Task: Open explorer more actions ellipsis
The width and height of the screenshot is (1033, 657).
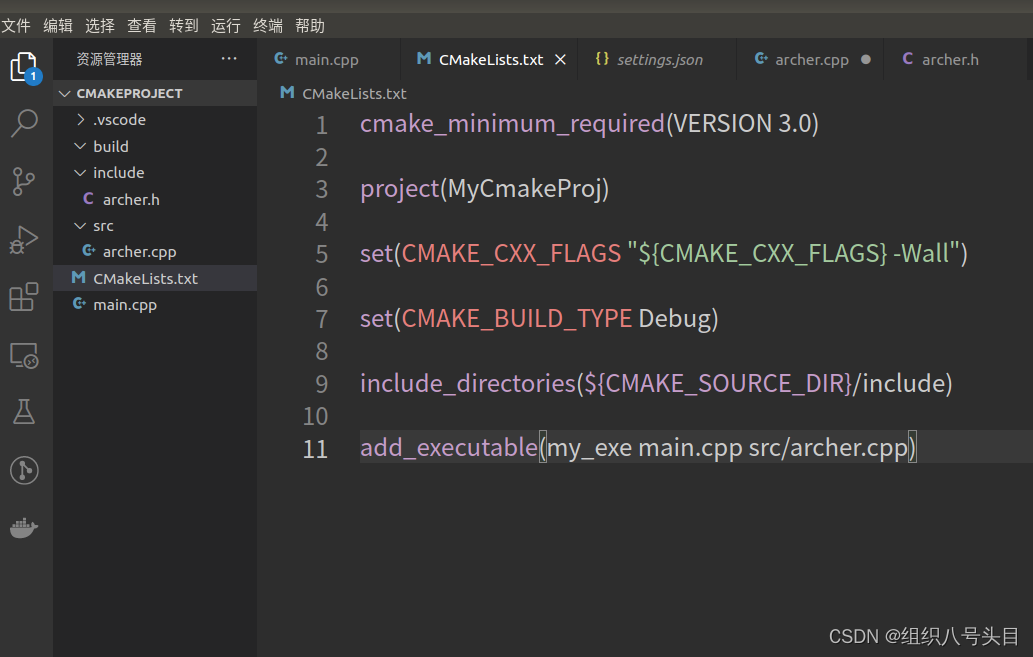Action: coord(229,59)
